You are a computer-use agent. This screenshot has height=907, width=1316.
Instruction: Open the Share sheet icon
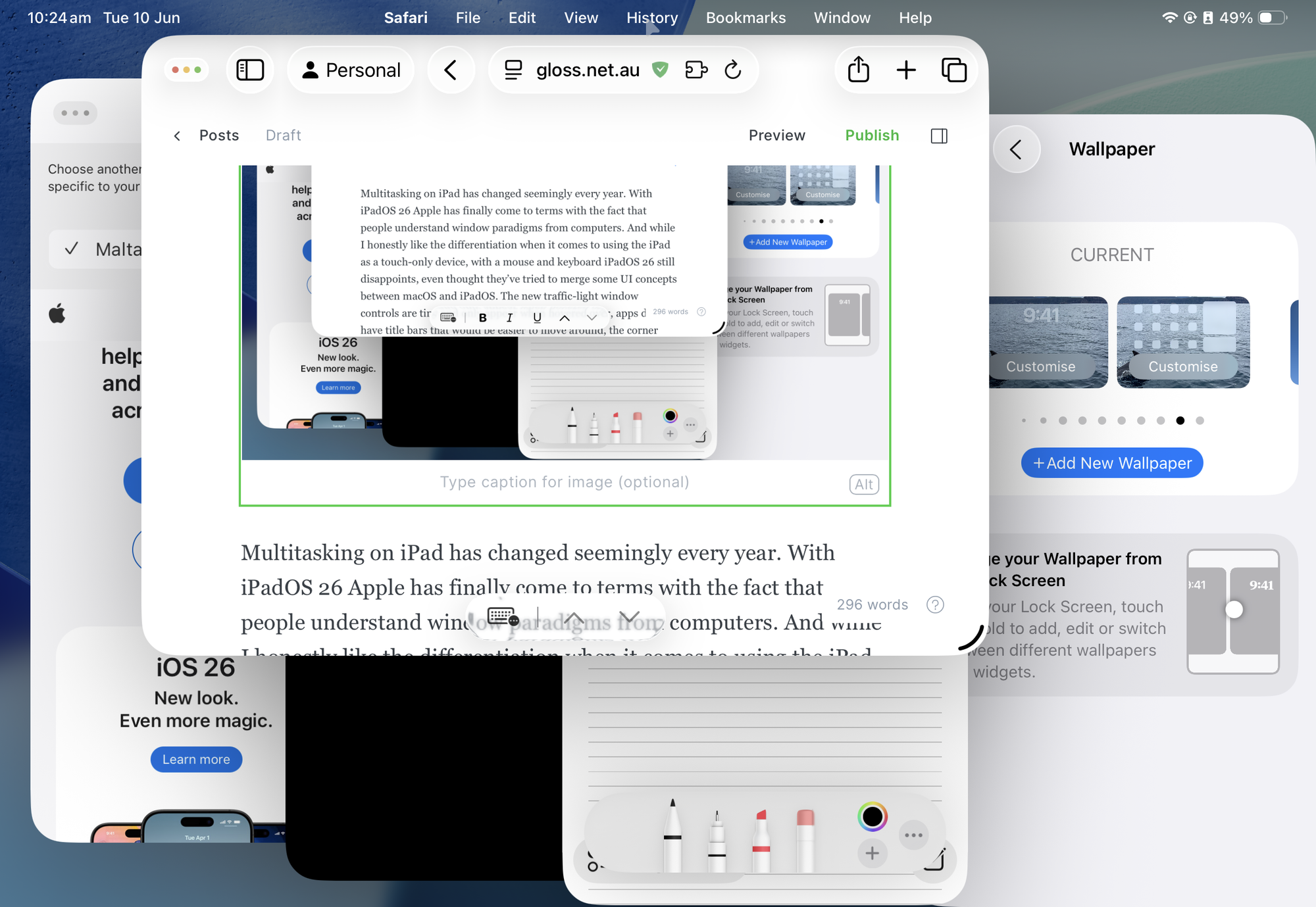[859, 70]
